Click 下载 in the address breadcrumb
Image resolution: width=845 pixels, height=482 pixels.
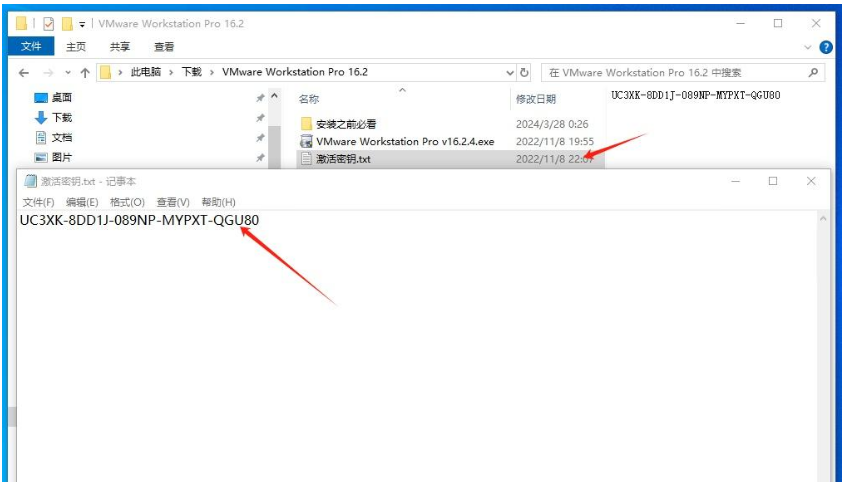point(191,72)
